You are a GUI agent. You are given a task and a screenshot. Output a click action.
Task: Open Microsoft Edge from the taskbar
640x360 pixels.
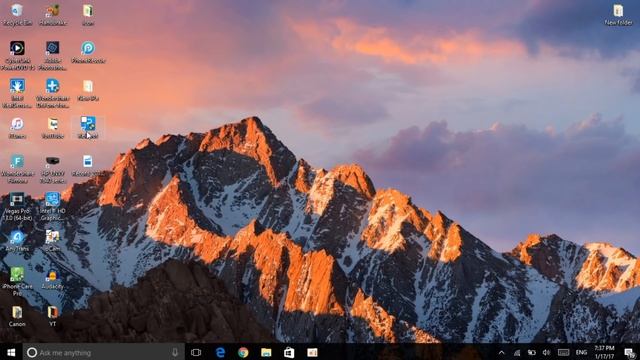(x=220, y=352)
